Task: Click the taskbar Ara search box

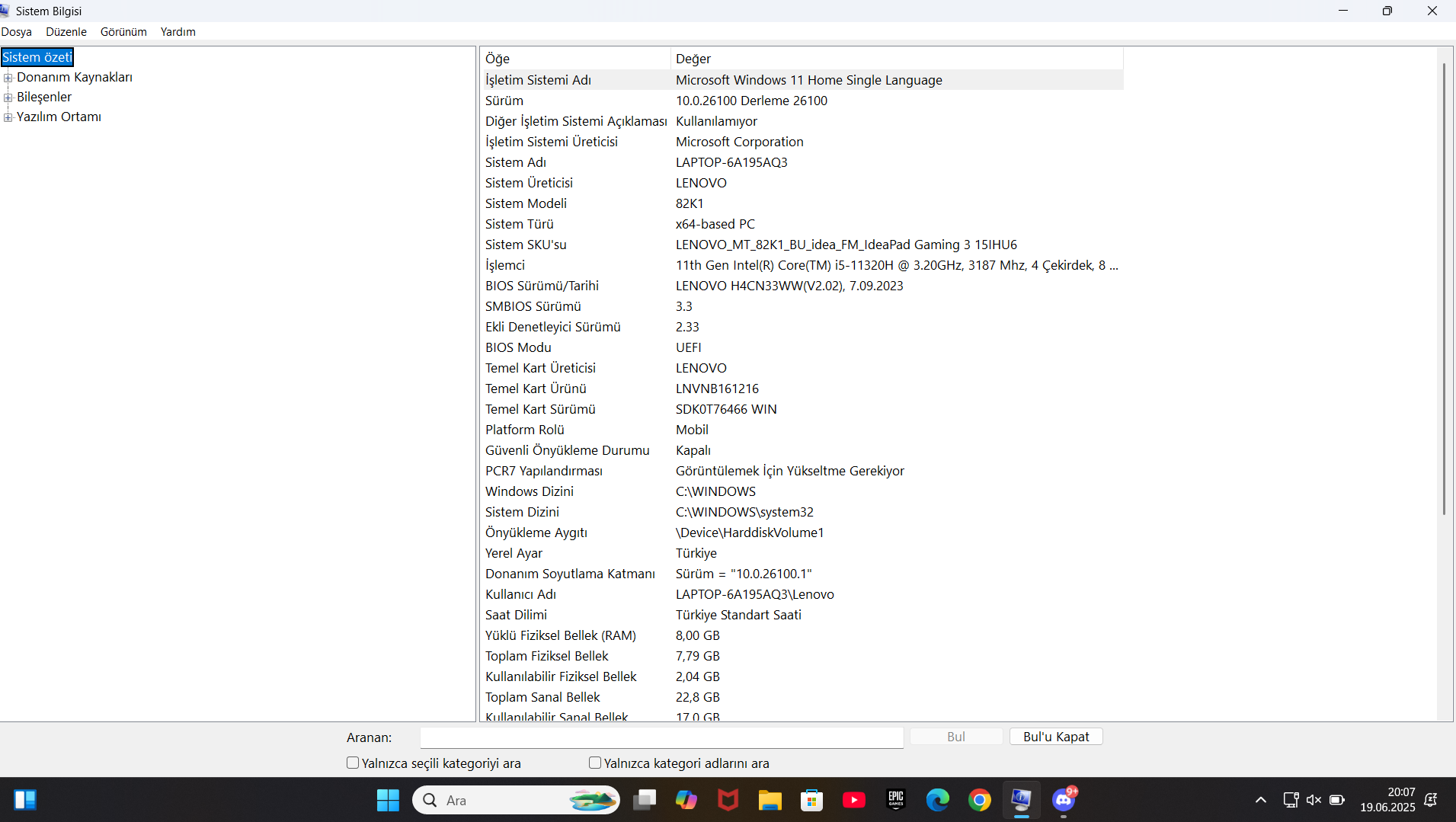Action: (516, 800)
